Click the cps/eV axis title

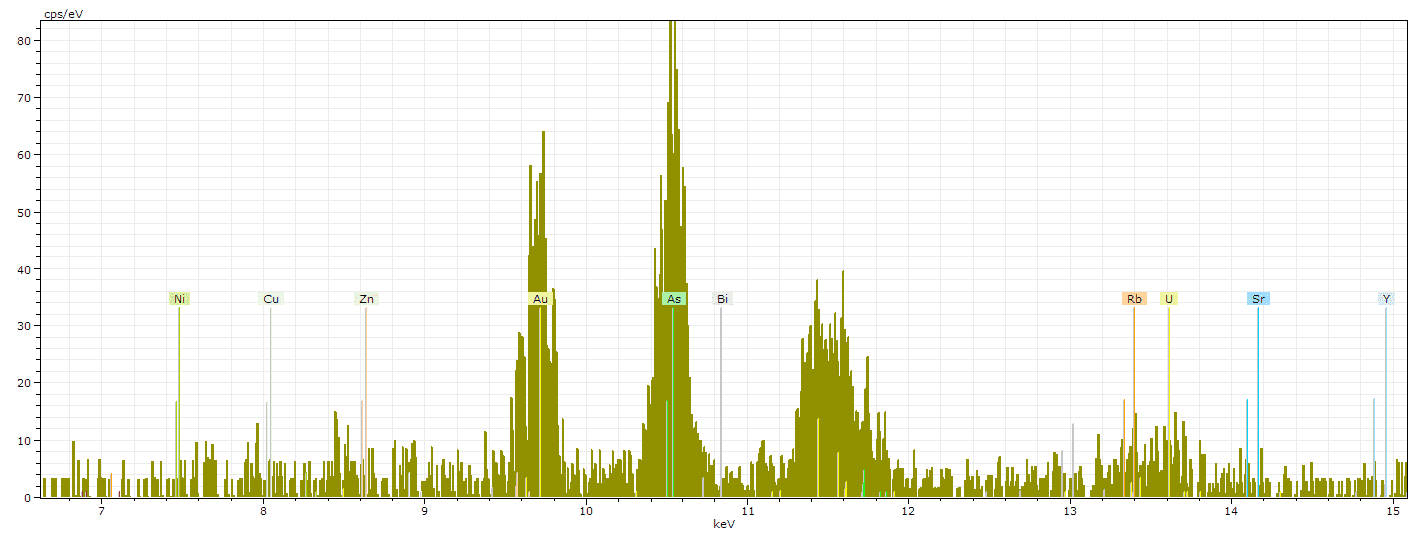click(x=63, y=14)
